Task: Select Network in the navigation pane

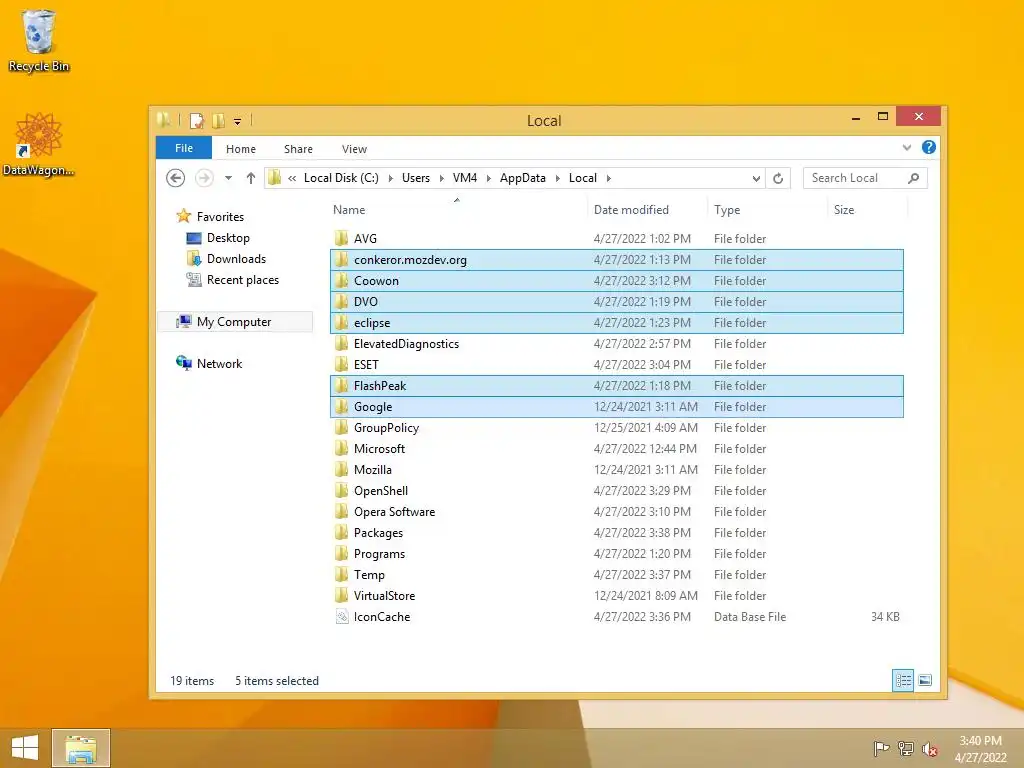Action: 219,363
